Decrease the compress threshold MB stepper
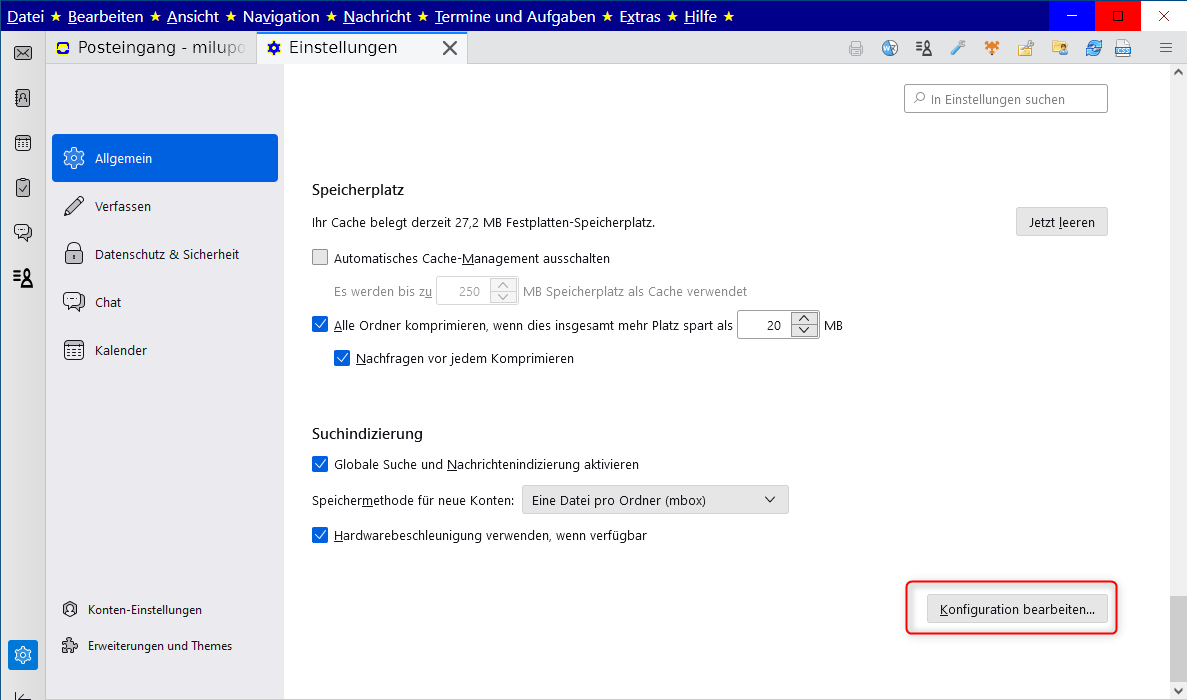The height and width of the screenshot is (700, 1187). [x=804, y=331]
